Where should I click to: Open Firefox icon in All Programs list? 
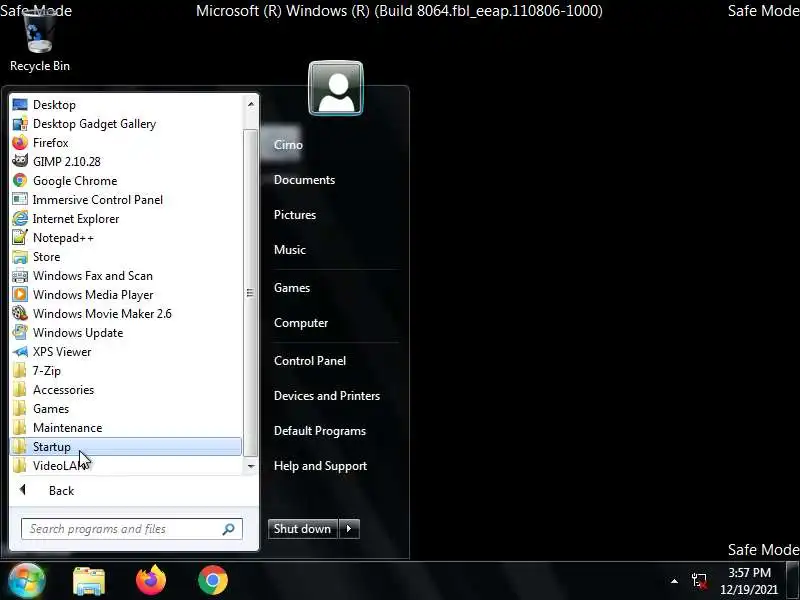[20, 142]
